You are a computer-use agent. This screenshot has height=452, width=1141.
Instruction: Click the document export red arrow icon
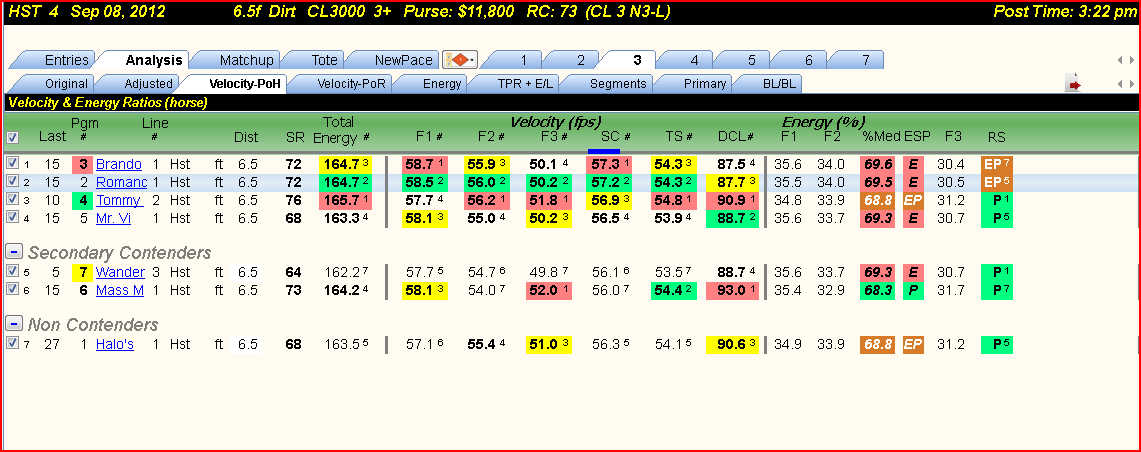coord(1074,84)
